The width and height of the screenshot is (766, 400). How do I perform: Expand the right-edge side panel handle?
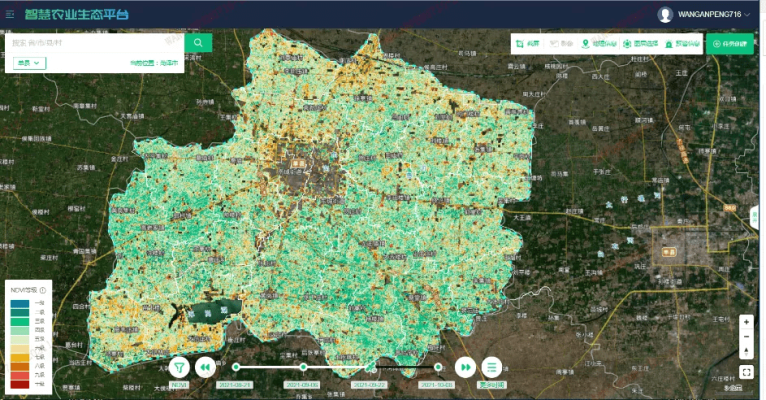click(x=754, y=217)
